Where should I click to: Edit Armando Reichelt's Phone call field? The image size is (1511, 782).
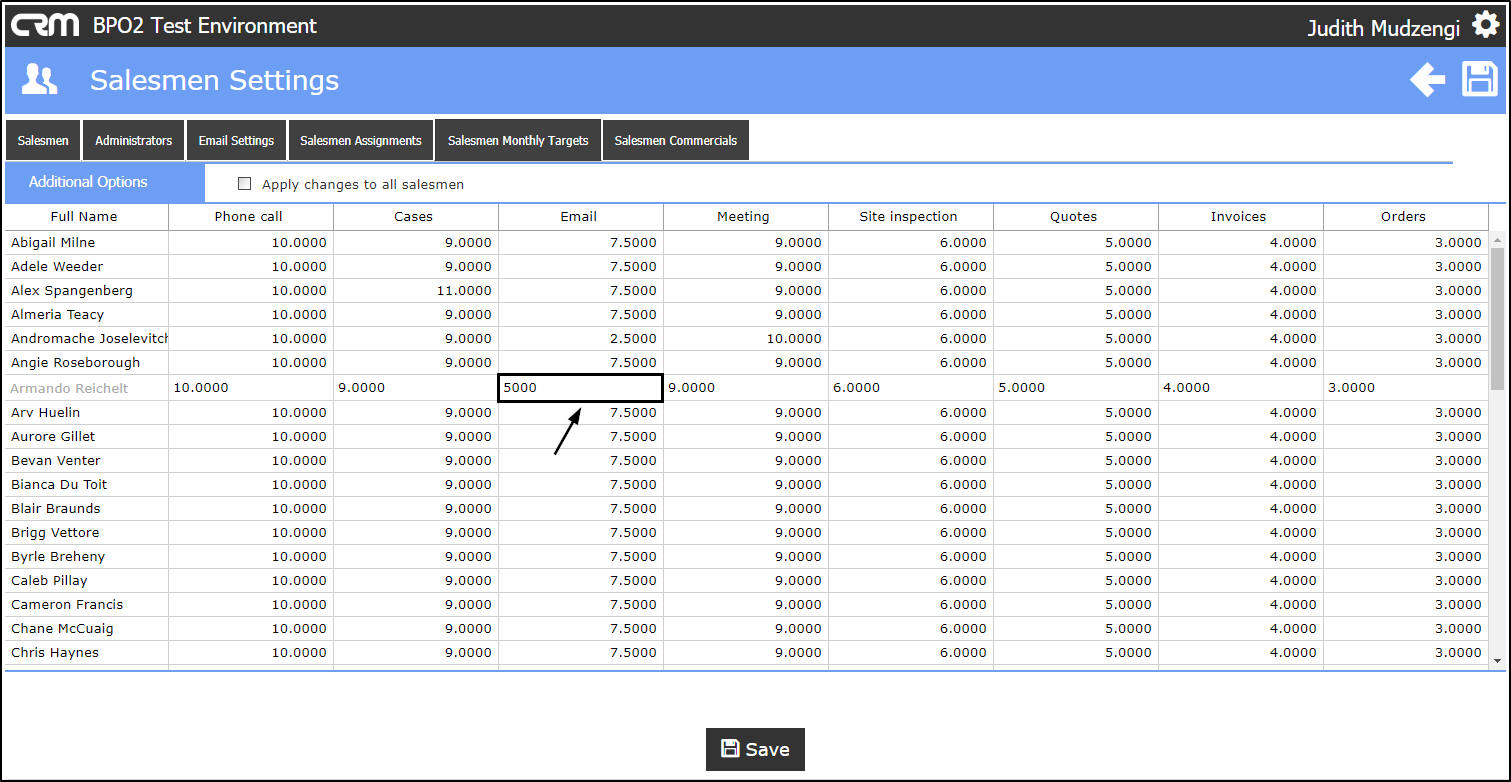[250, 388]
